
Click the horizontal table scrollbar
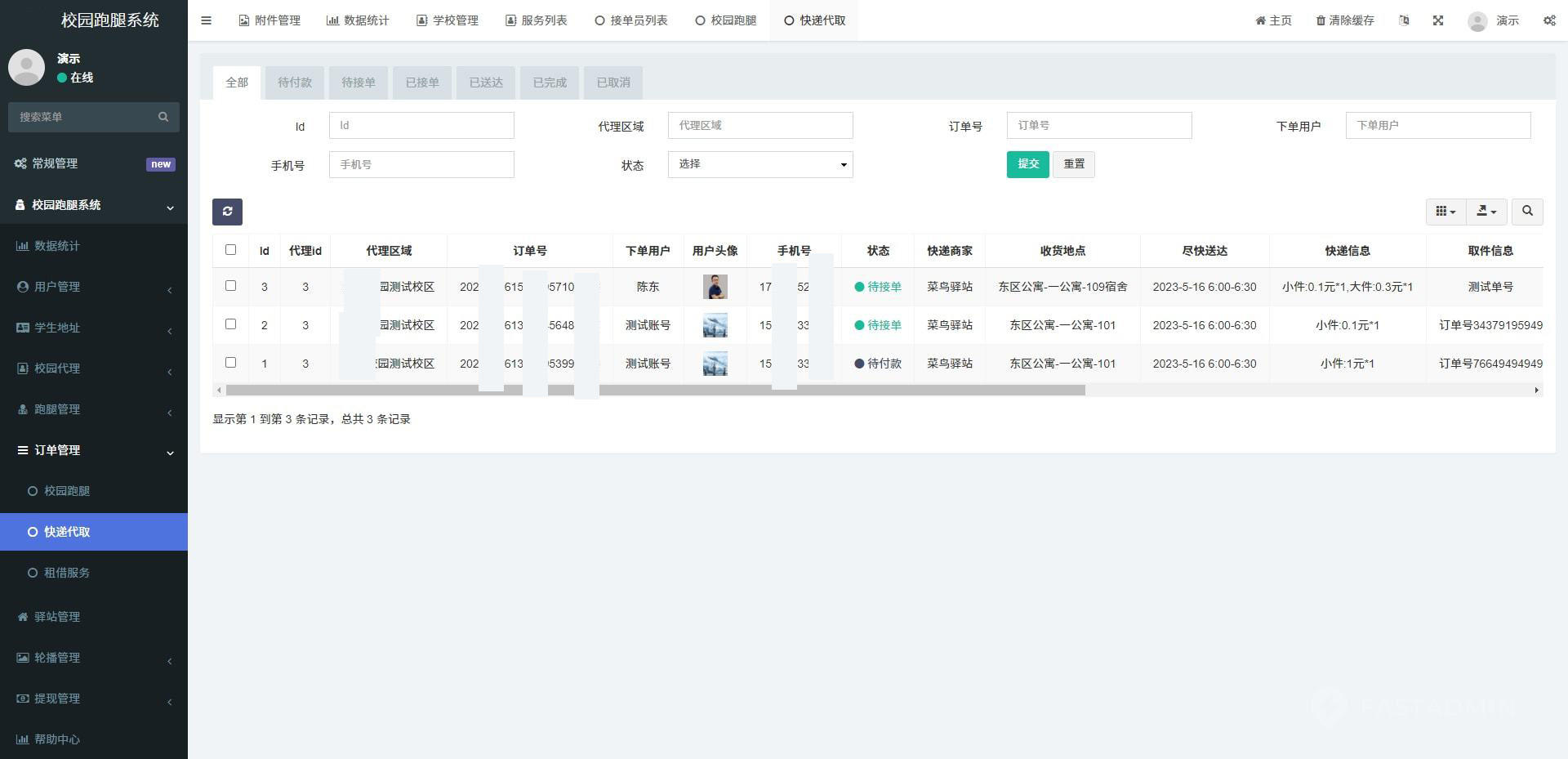[x=655, y=391]
